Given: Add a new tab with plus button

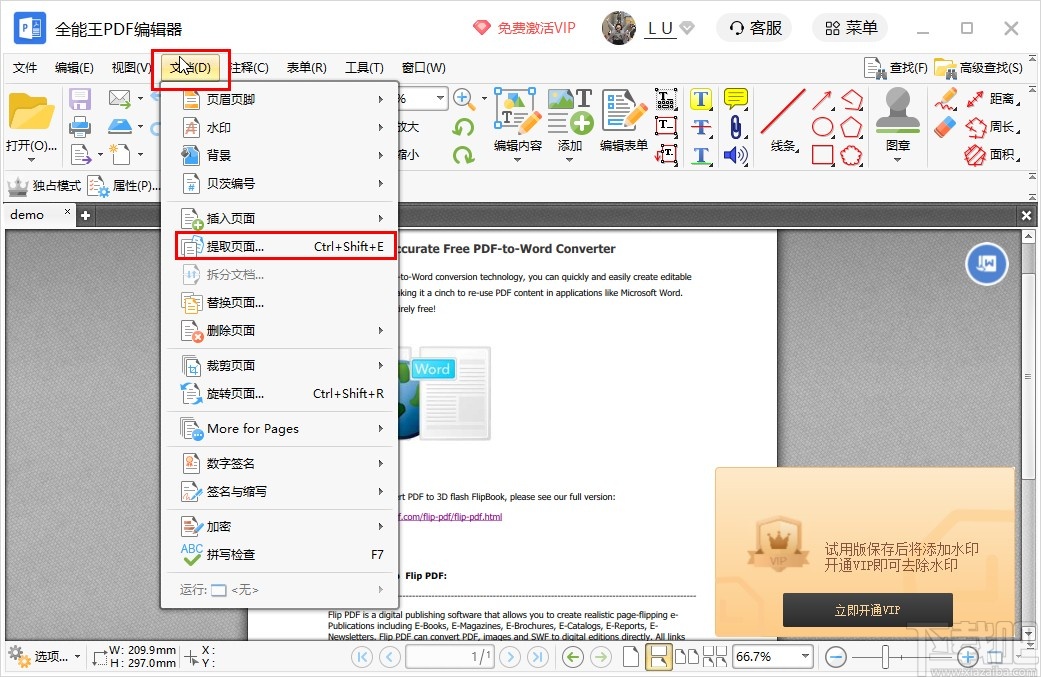Looking at the screenshot, I should click(x=85, y=215).
